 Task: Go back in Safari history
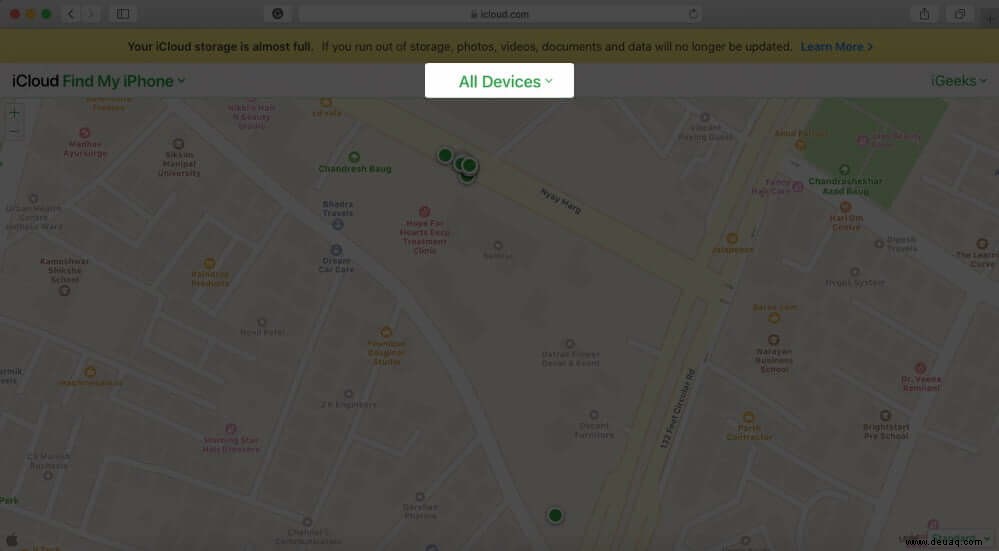[71, 13]
